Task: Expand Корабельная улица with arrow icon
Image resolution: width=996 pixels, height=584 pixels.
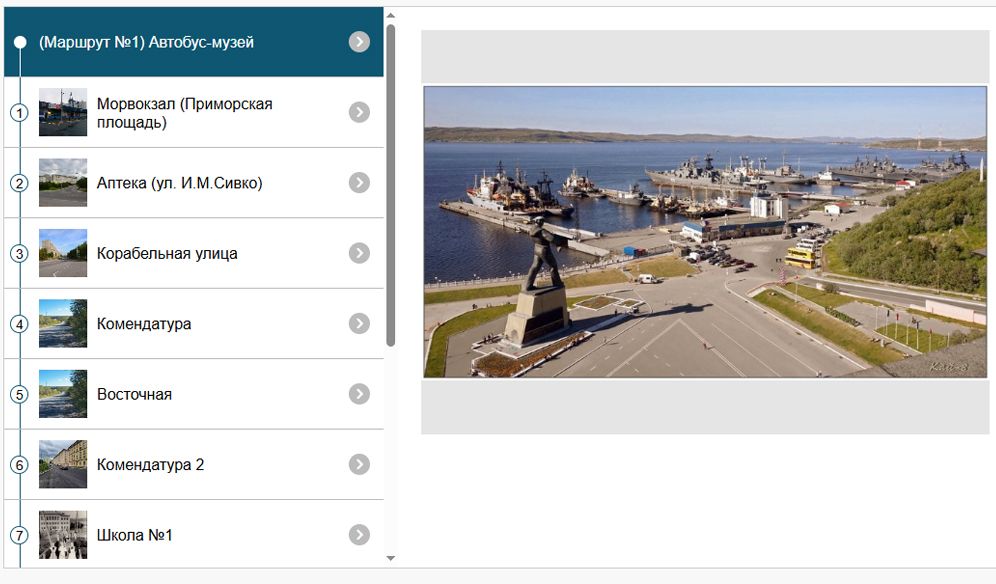Action: 359,253
